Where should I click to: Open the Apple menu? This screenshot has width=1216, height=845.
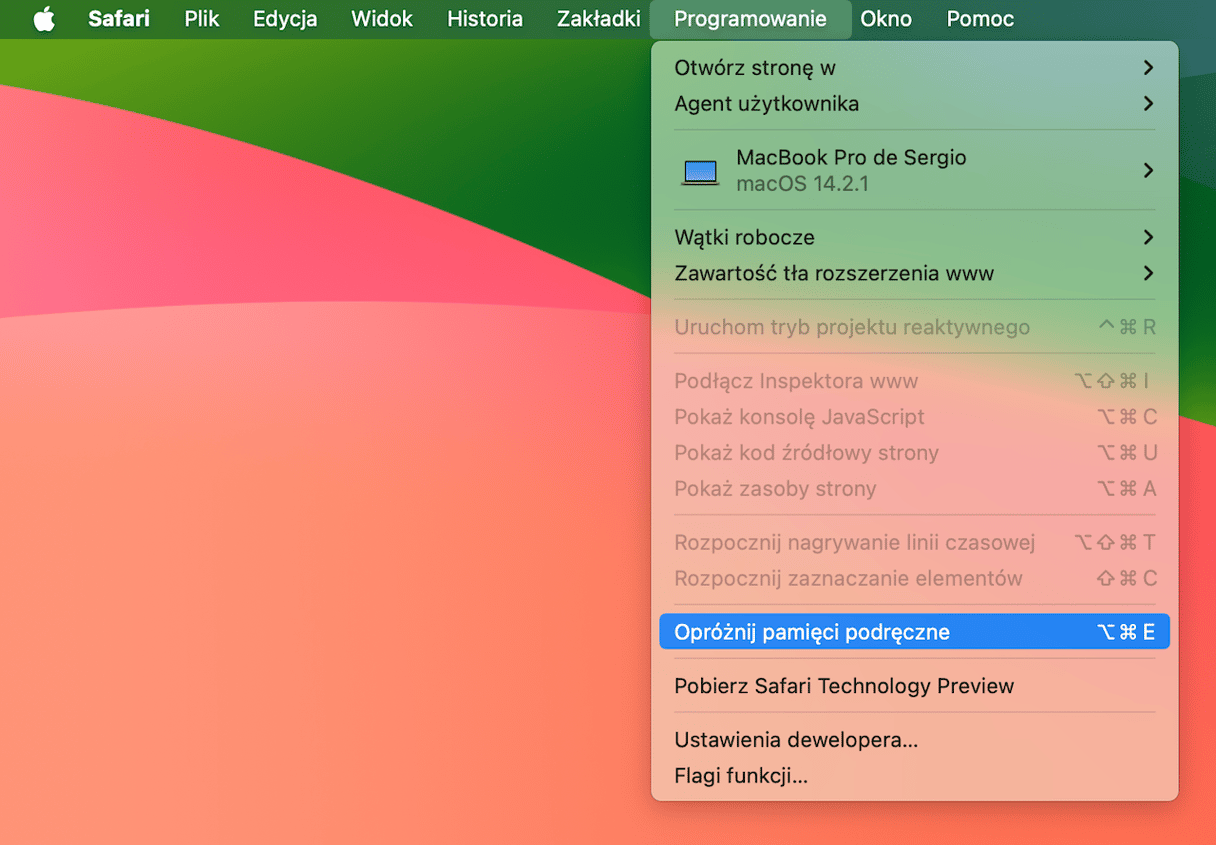point(44,19)
